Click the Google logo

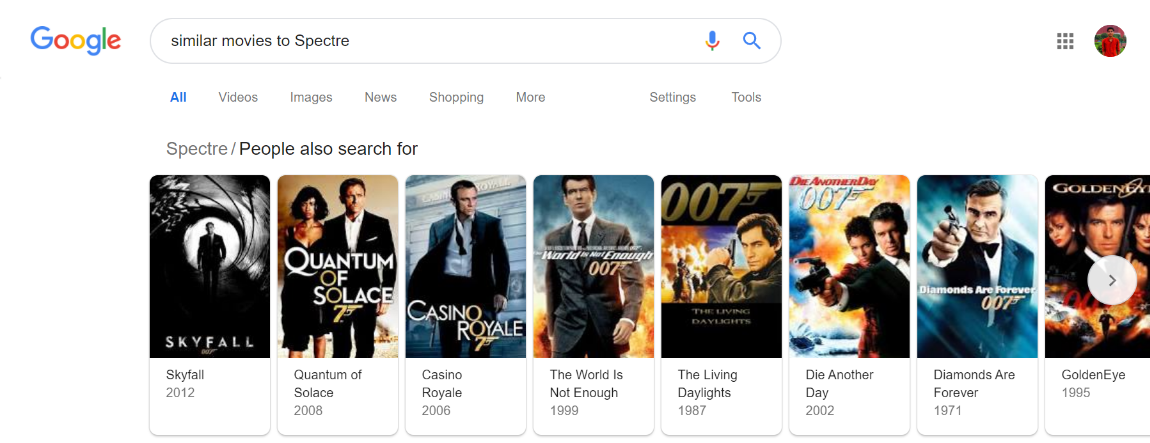[76, 41]
